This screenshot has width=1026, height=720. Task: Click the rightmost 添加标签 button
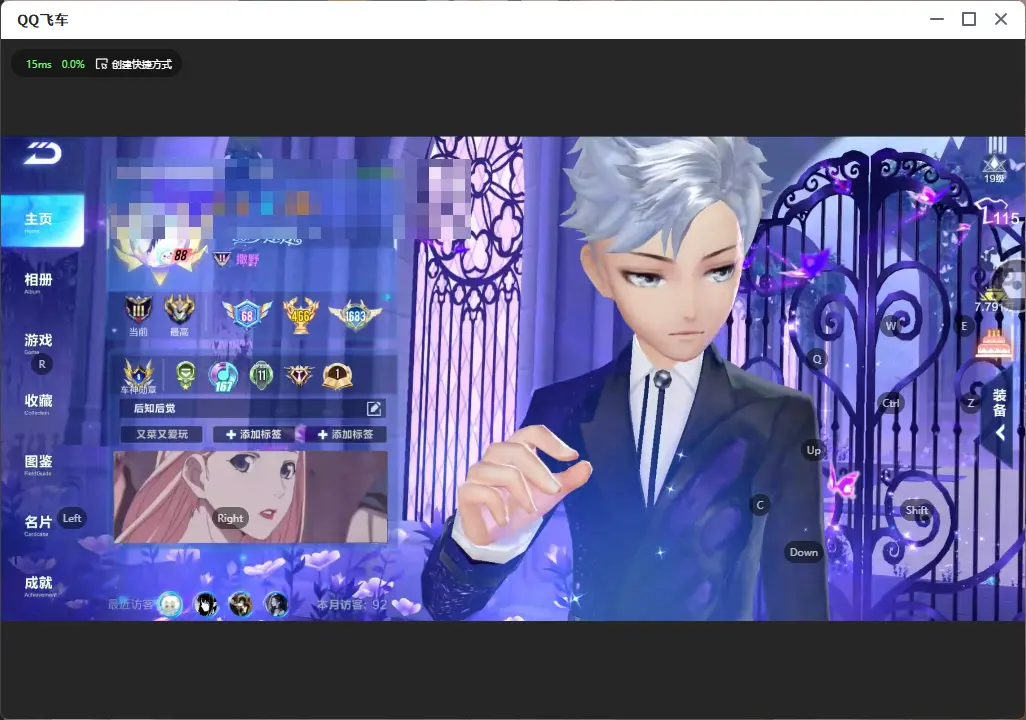click(x=345, y=434)
